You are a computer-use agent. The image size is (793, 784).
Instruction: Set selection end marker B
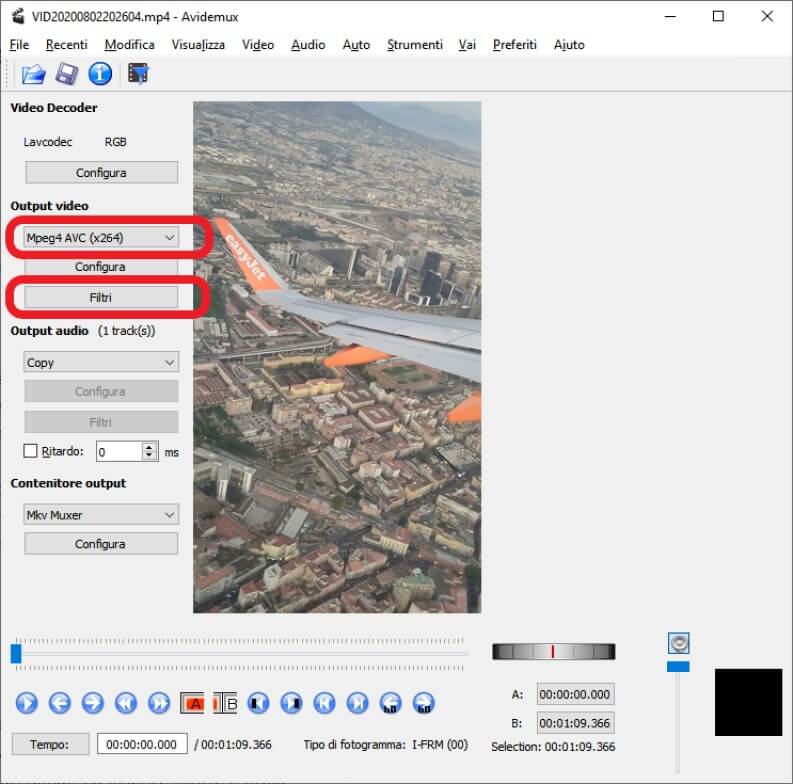[225, 703]
